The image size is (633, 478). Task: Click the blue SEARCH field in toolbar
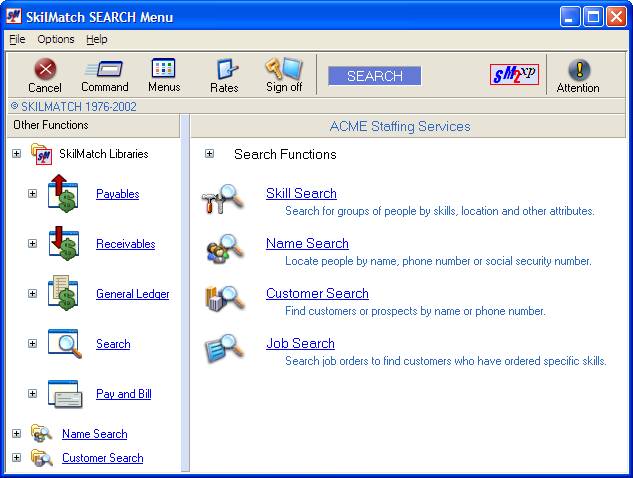point(375,76)
